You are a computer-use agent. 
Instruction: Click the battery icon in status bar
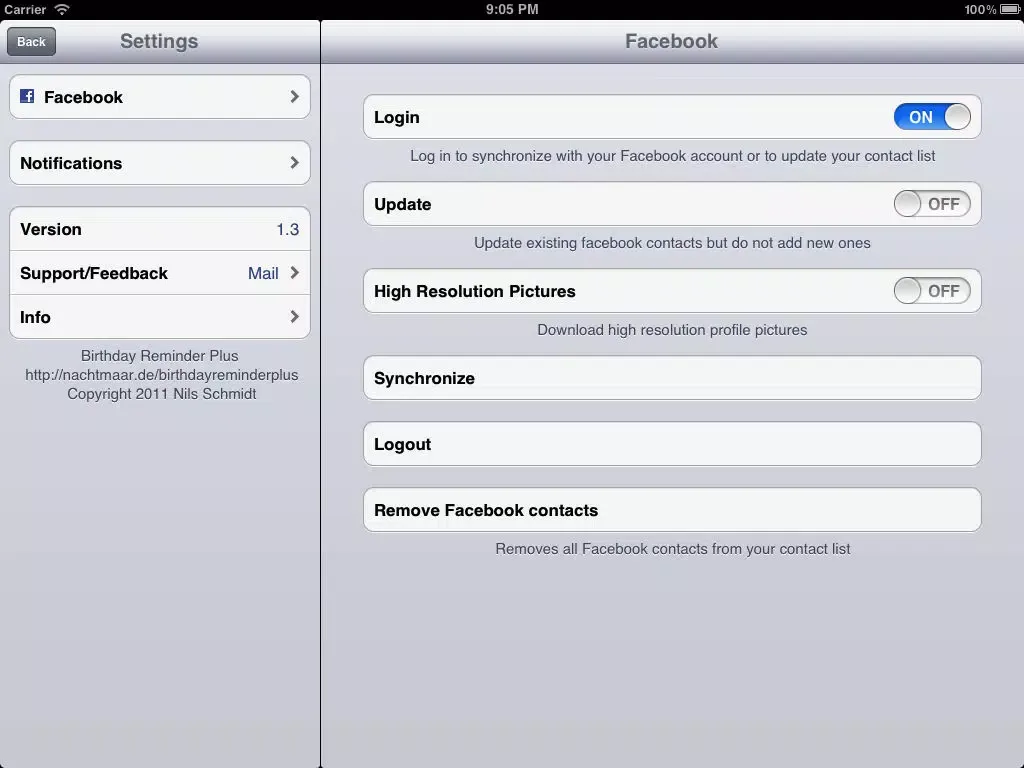coord(1010,9)
